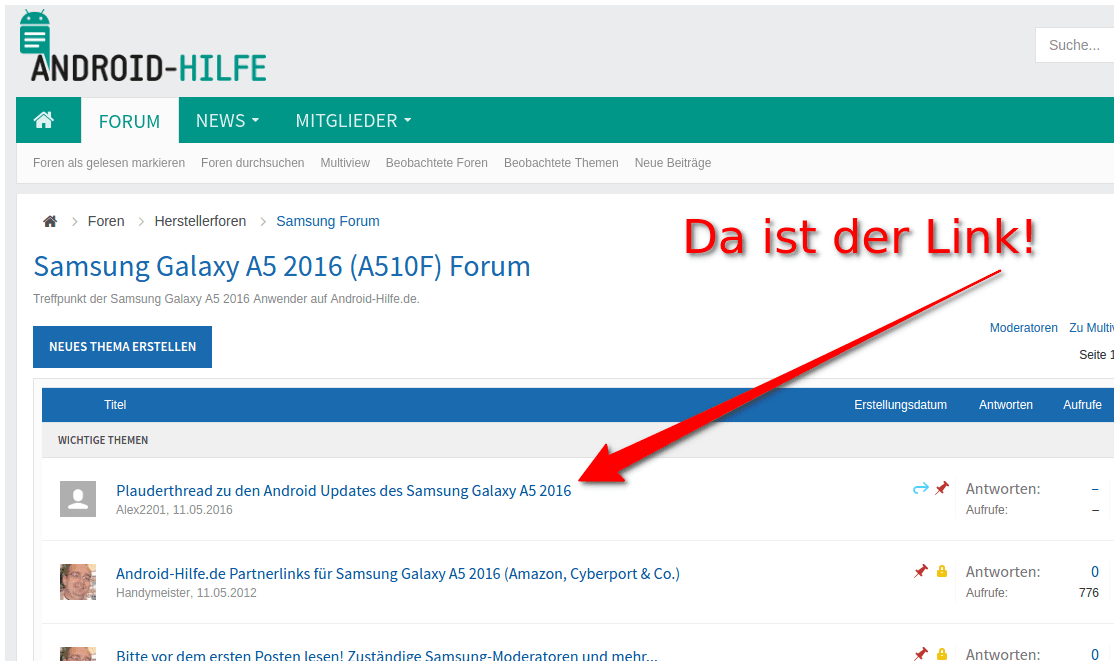
Task: Click the 776 Aufrufe count
Action: pyautogui.click(x=1088, y=592)
